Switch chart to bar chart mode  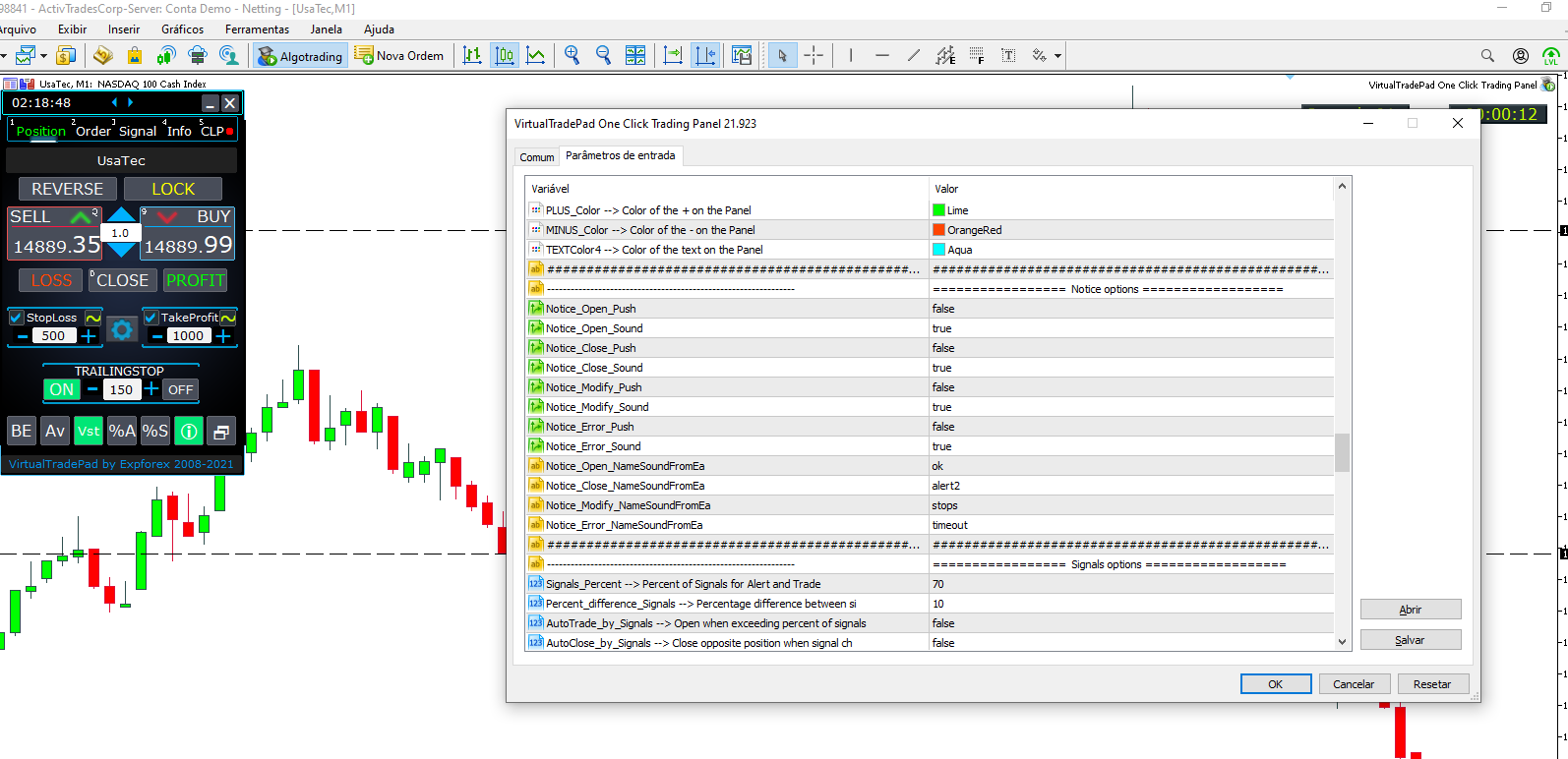[472, 55]
